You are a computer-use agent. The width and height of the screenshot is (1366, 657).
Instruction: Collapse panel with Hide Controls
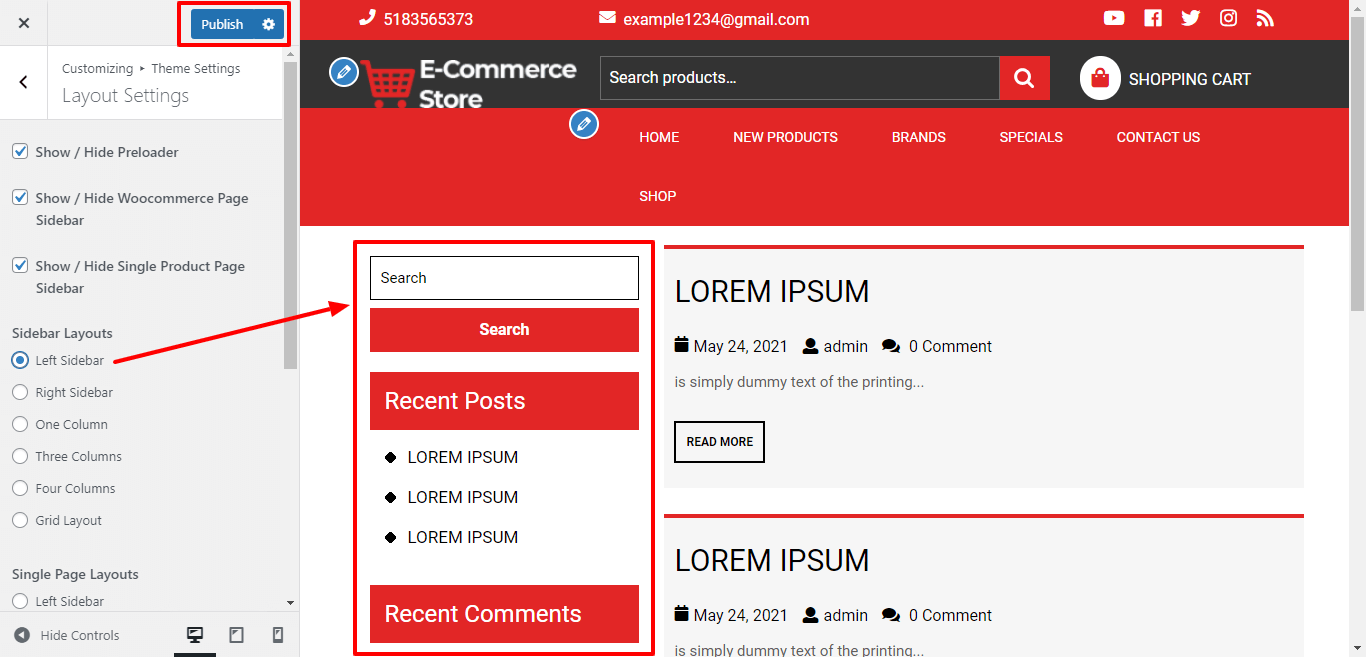(67, 635)
